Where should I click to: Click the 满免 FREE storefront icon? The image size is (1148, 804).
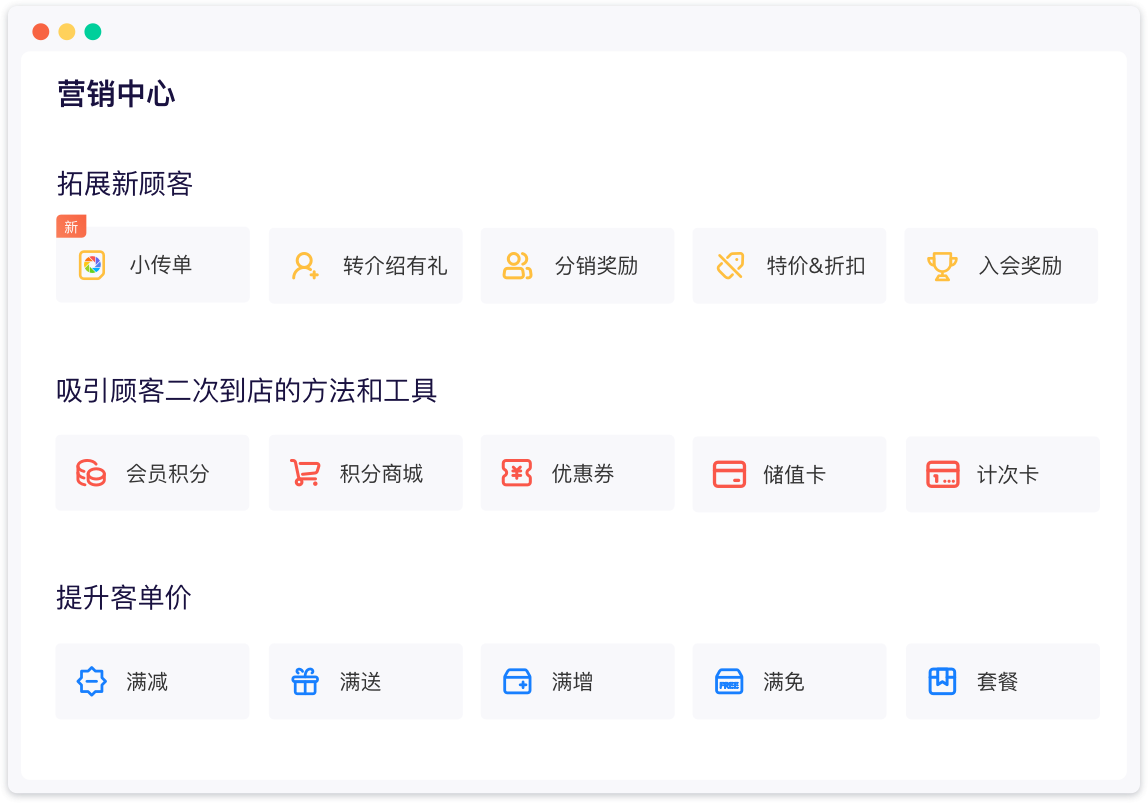coord(729,682)
